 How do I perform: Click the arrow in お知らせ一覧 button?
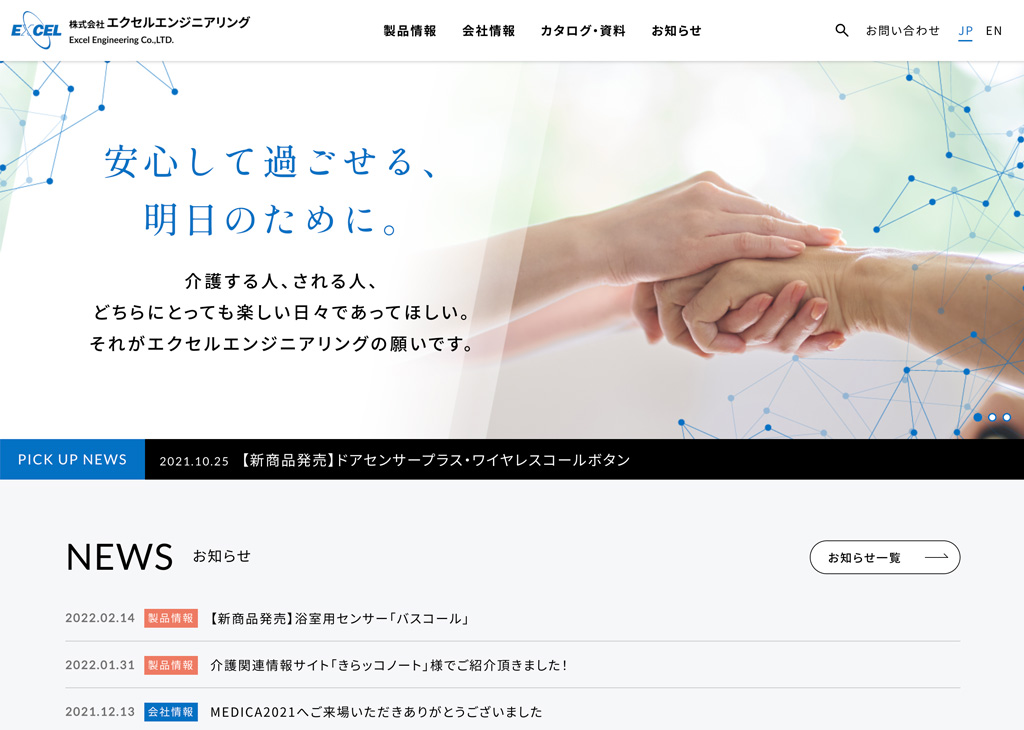pyautogui.click(x=936, y=557)
